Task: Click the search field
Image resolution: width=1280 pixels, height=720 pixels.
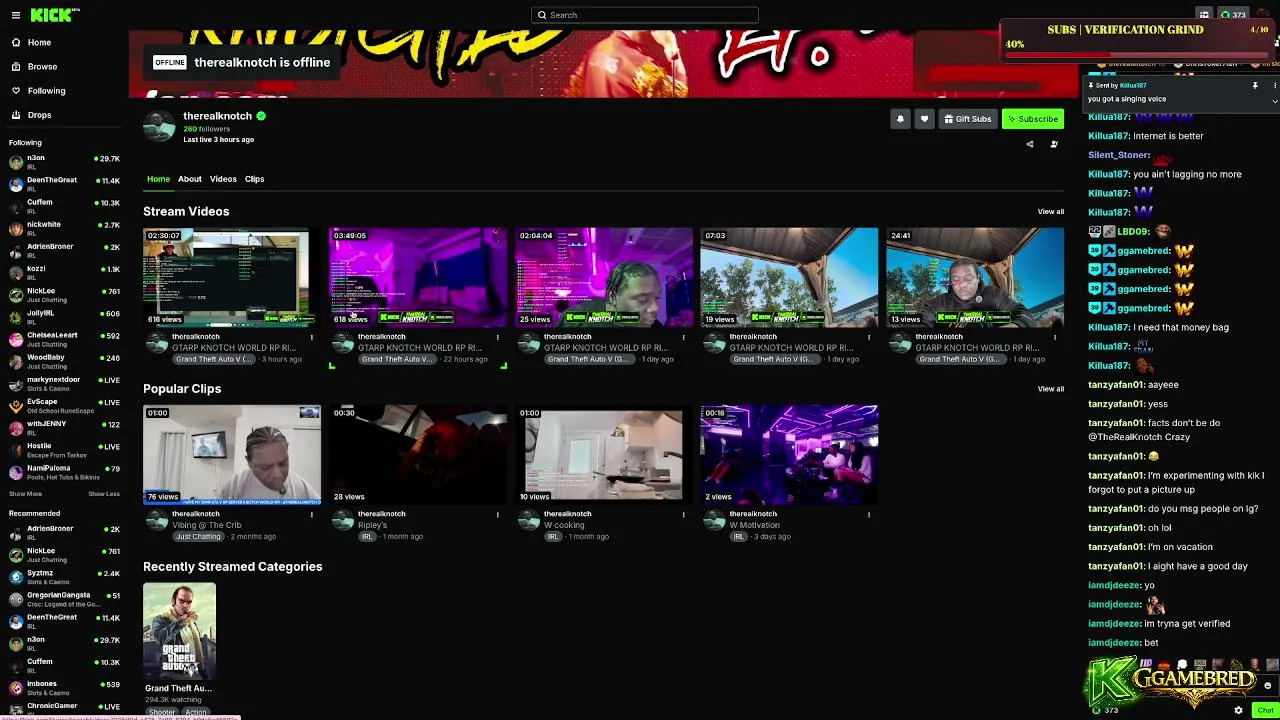Action: tap(645, 15)
